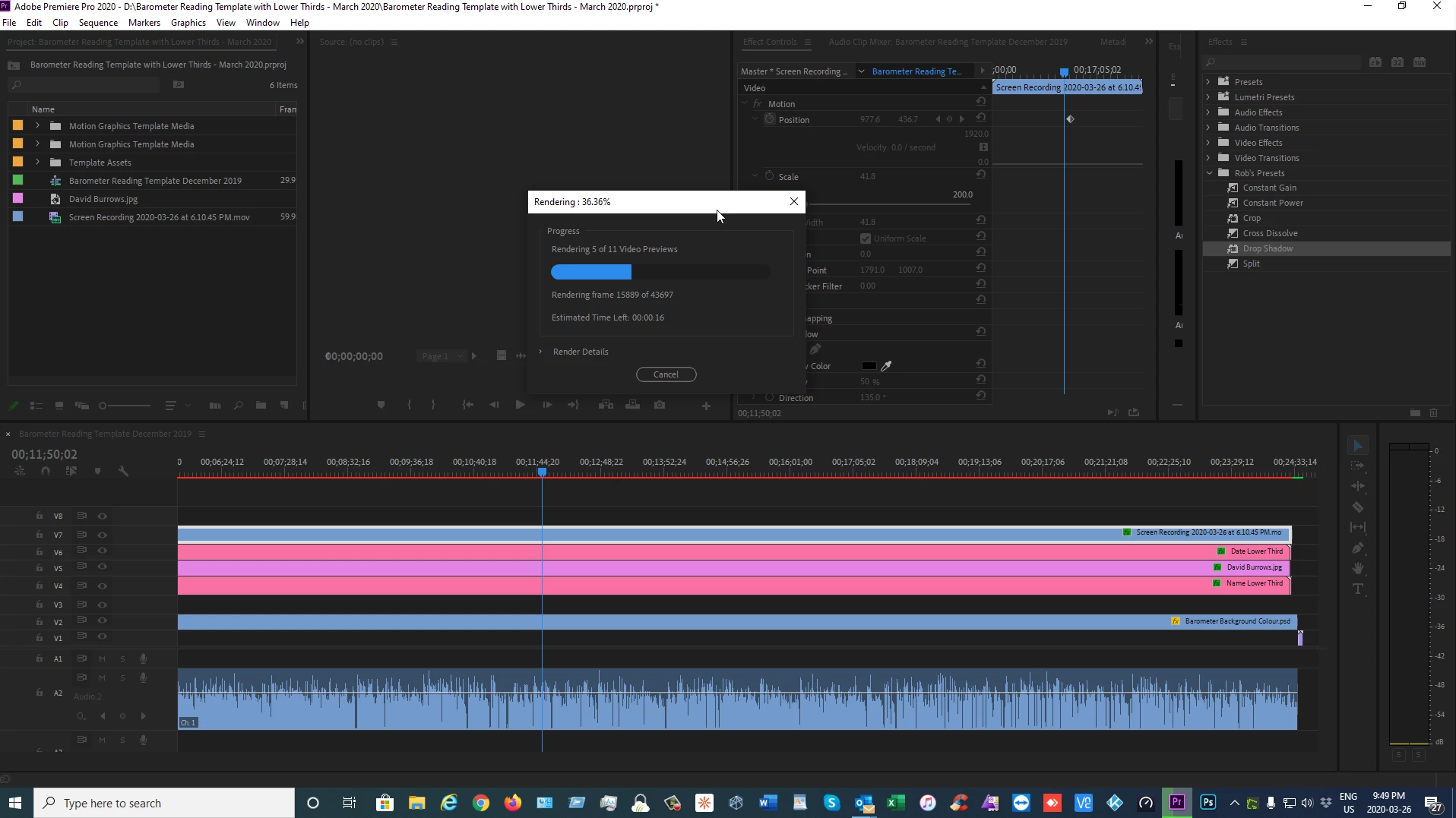Select the Pen tool
The width and height of the screenshot is (1456, 818).
(x=1358, y=548)
